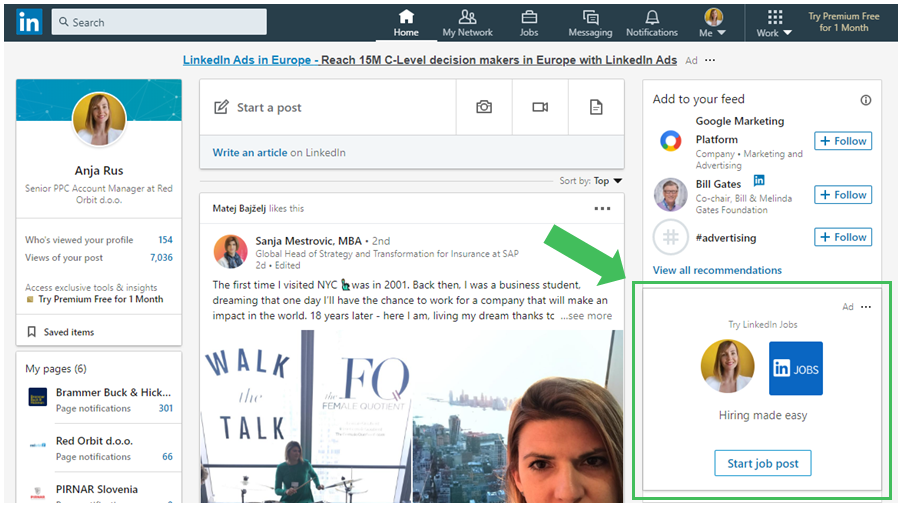Open Saved items
Viewport: 898px width, 508px height.
click(x=69, y=332)
